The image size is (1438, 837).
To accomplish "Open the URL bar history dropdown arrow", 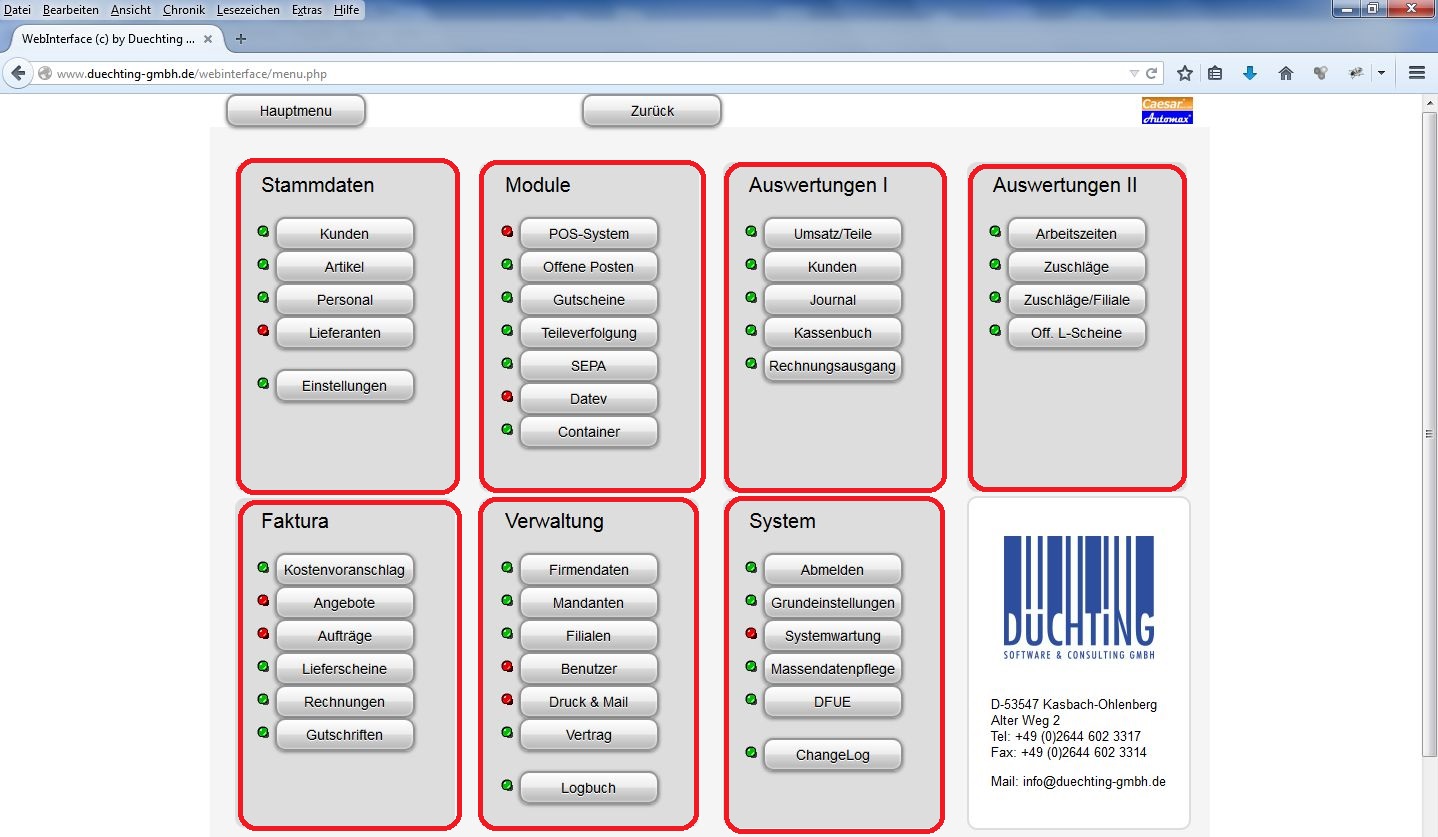I will [x=1133, y=73].
